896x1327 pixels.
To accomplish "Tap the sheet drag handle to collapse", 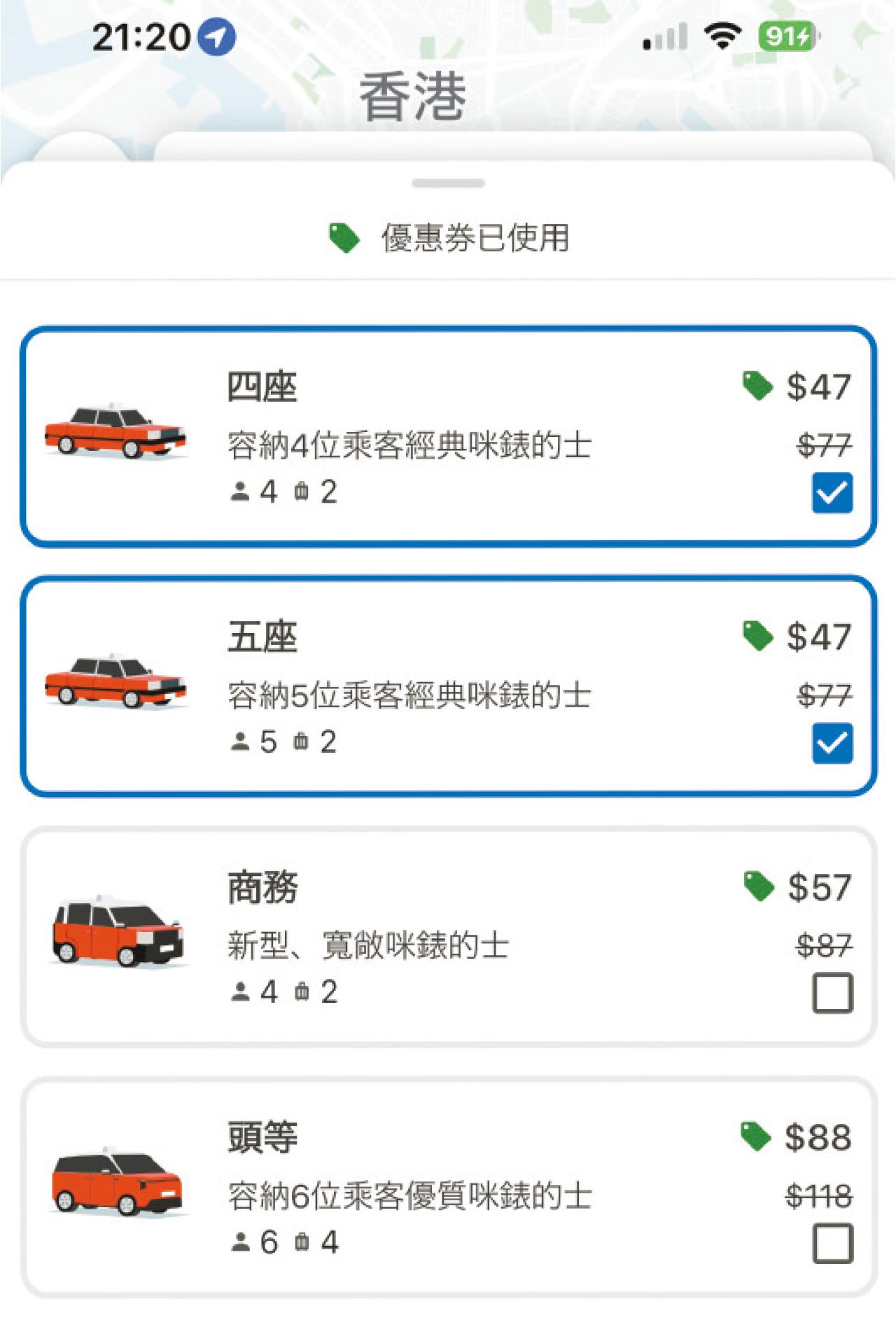I will pos(448,183).
